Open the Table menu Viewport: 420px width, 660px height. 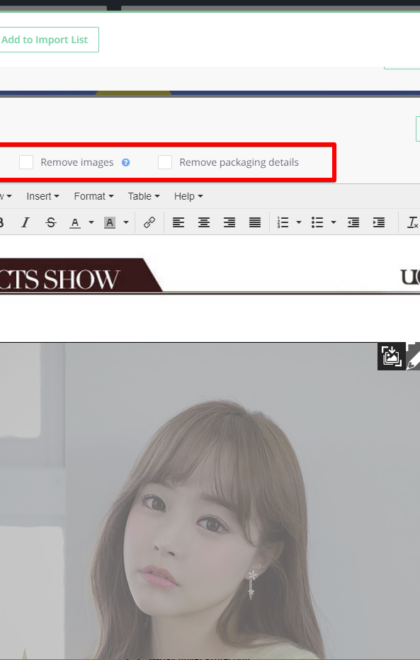pyautogui.click(x=144, y=196)
